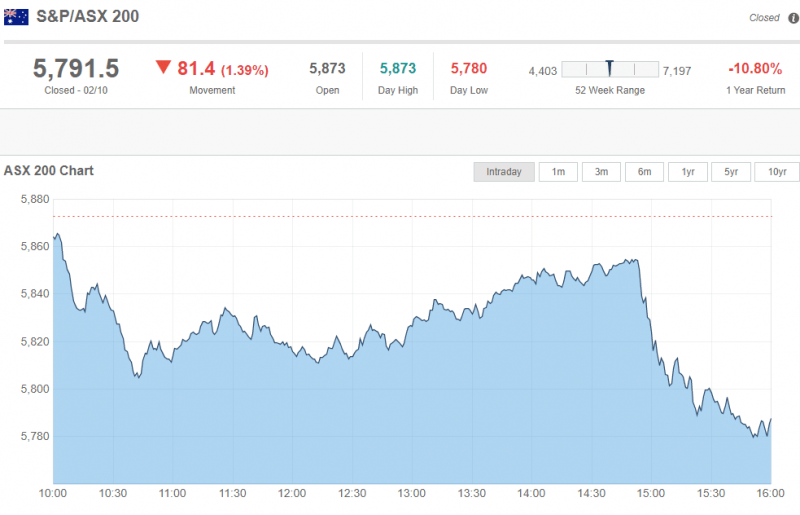Click the 13:30 time axis label
Viewport: 800px width, 515px height.
click(x=471, y=494)
